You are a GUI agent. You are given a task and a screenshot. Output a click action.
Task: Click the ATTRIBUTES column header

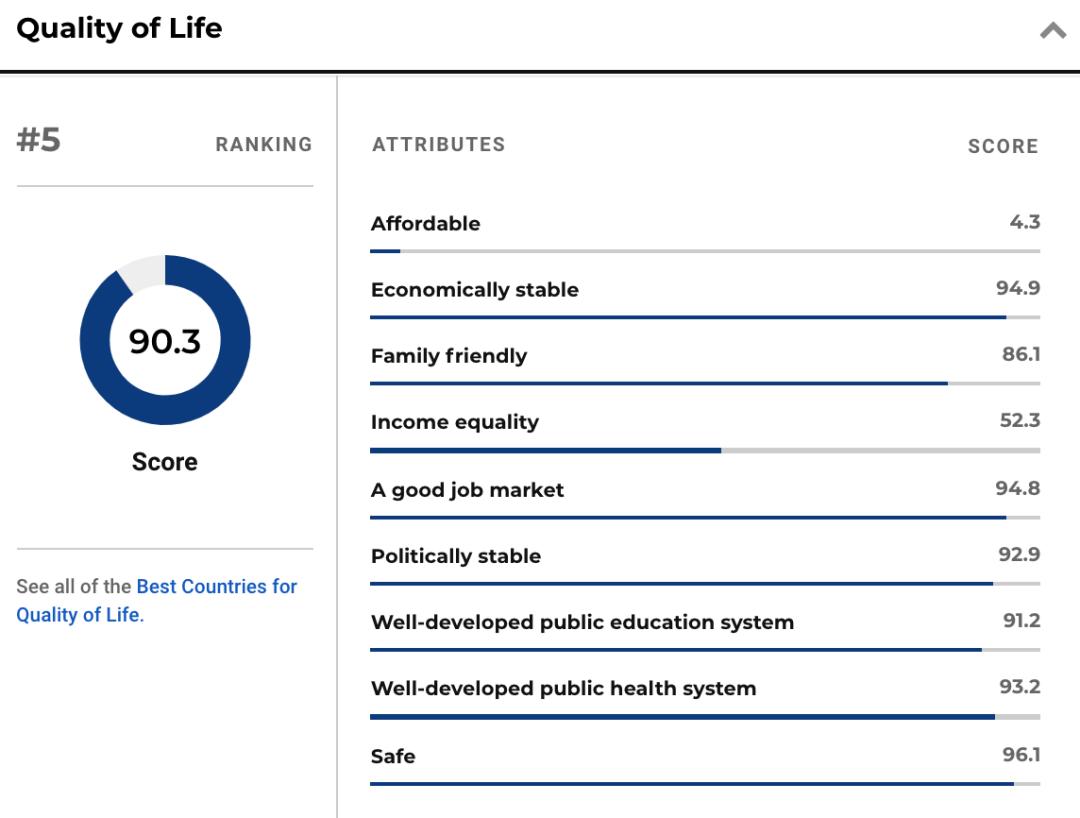(438, 145)
